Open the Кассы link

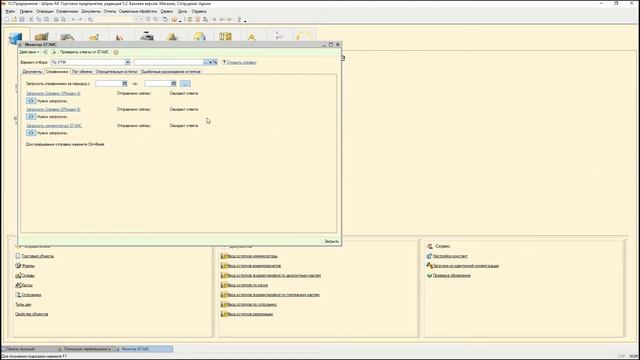coord(27,285)
